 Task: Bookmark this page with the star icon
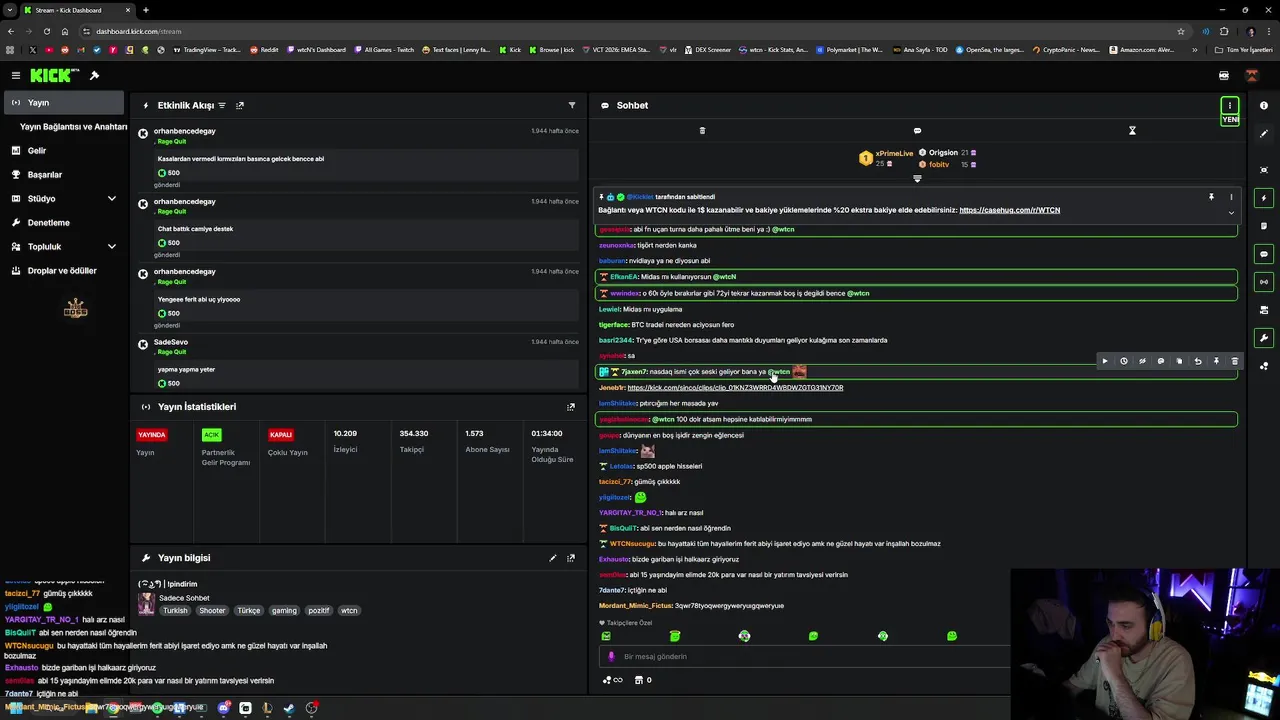point(1181,31)
